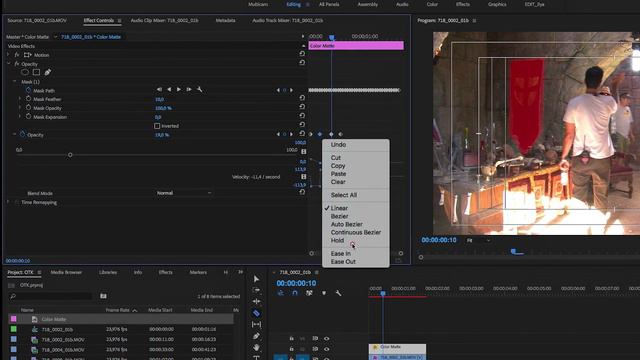Open Effect Controls panel menu
This screenshot has width=640, height=360.
tap(119, 20)
